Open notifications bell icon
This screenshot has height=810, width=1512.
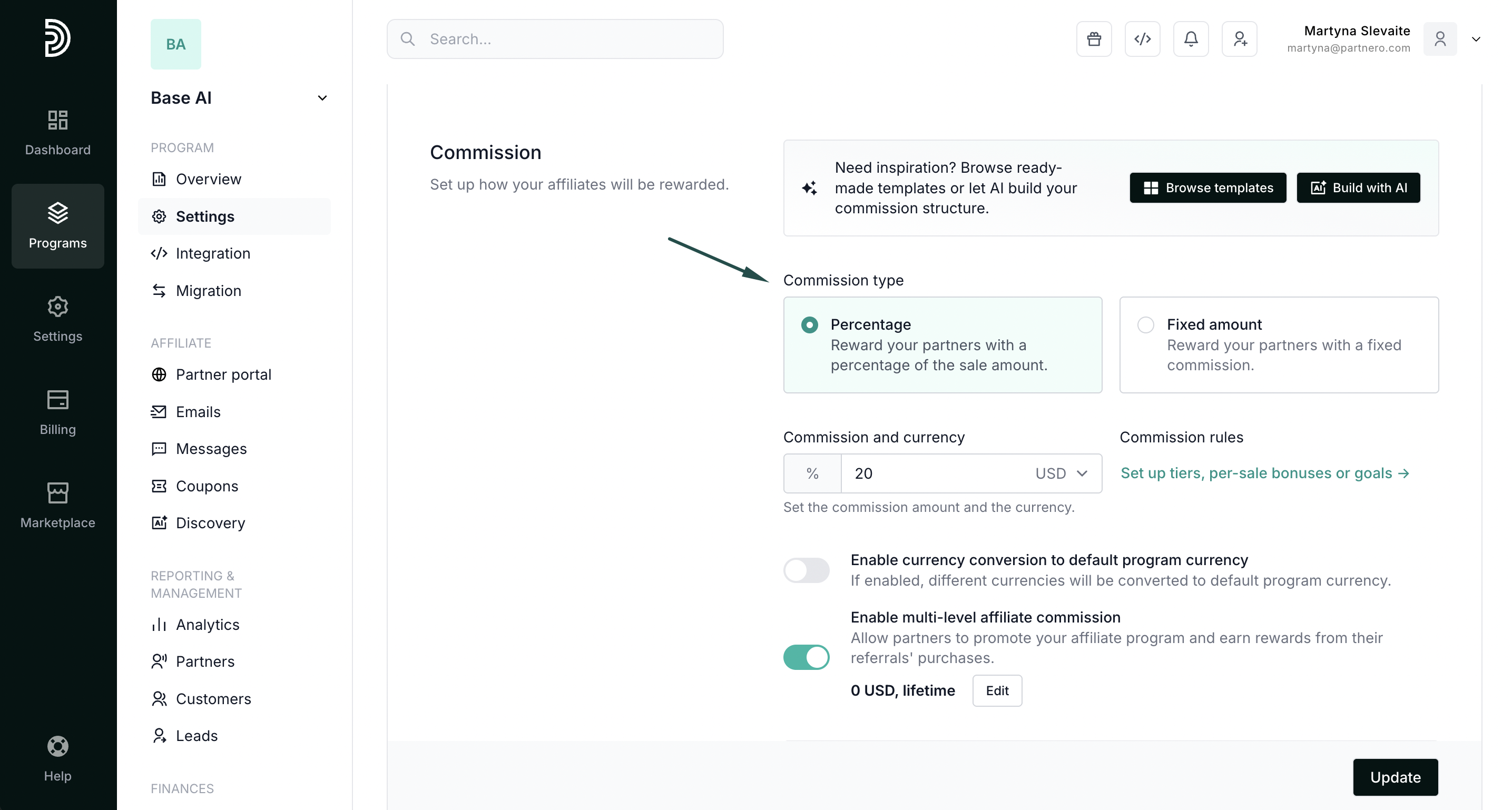[1190, 39]
